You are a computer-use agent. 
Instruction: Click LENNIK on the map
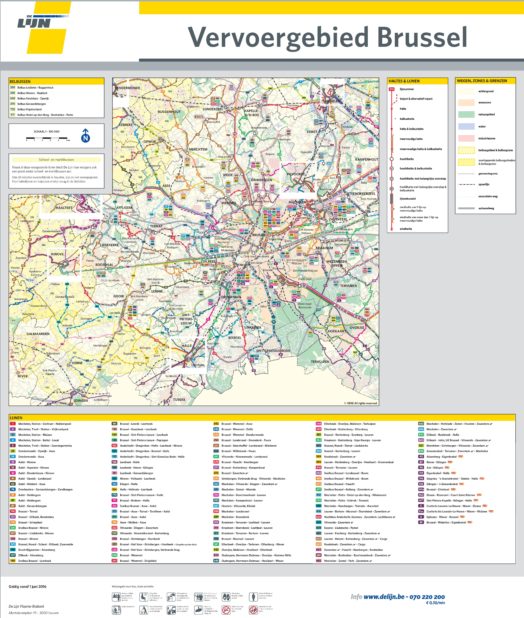click(156, 291)
